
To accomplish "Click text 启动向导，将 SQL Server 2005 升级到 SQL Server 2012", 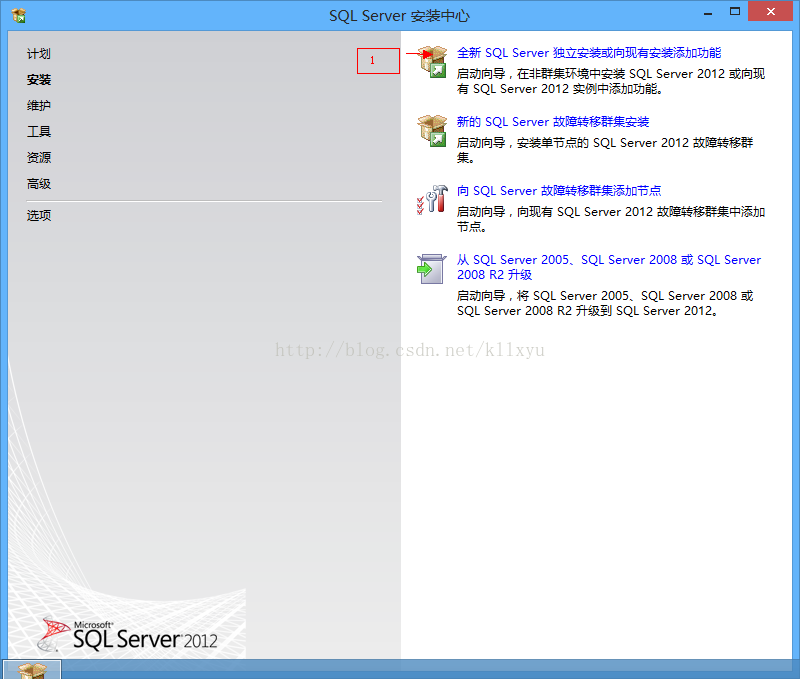I will (x=605, y=303).
